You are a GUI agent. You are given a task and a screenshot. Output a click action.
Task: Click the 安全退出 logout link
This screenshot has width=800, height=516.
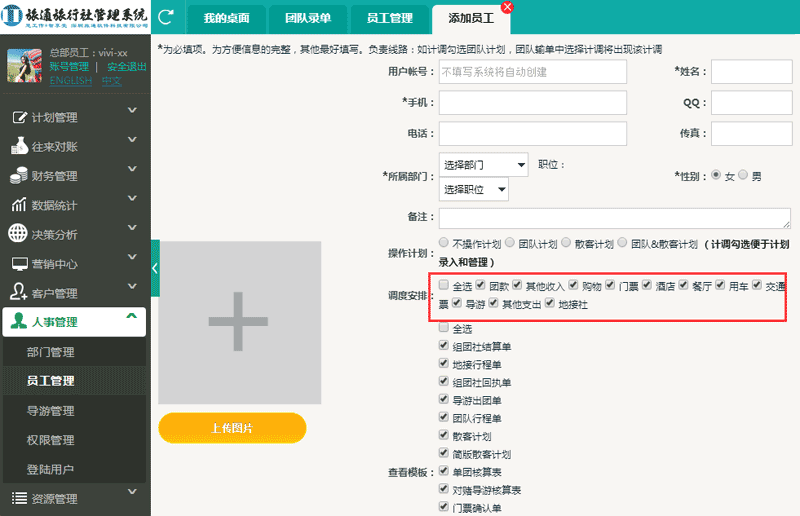(126, 67)
